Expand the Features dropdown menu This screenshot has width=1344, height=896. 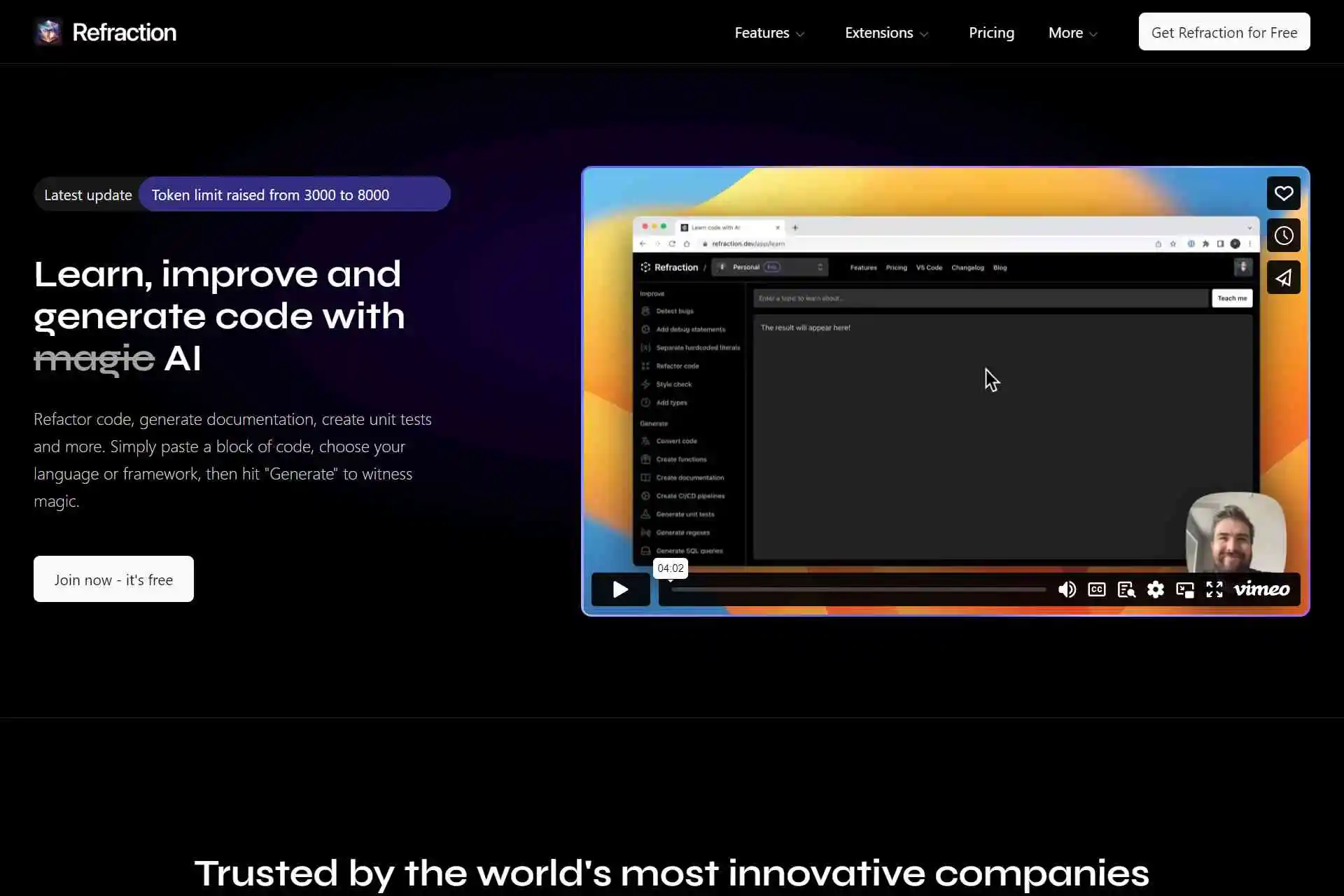click(x=769, y=33)
